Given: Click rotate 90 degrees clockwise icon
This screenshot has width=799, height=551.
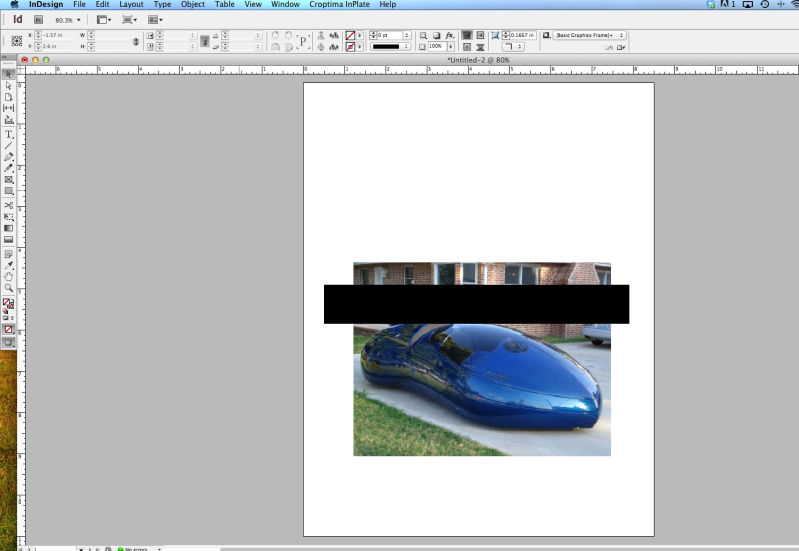Looking at the screenshot, I should pos(275,35).
